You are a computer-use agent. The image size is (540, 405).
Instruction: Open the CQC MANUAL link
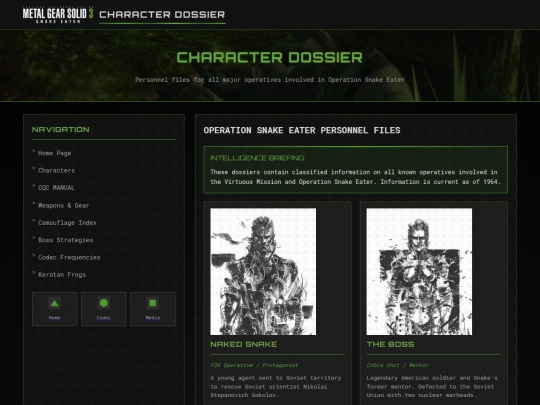coord(56,188)
